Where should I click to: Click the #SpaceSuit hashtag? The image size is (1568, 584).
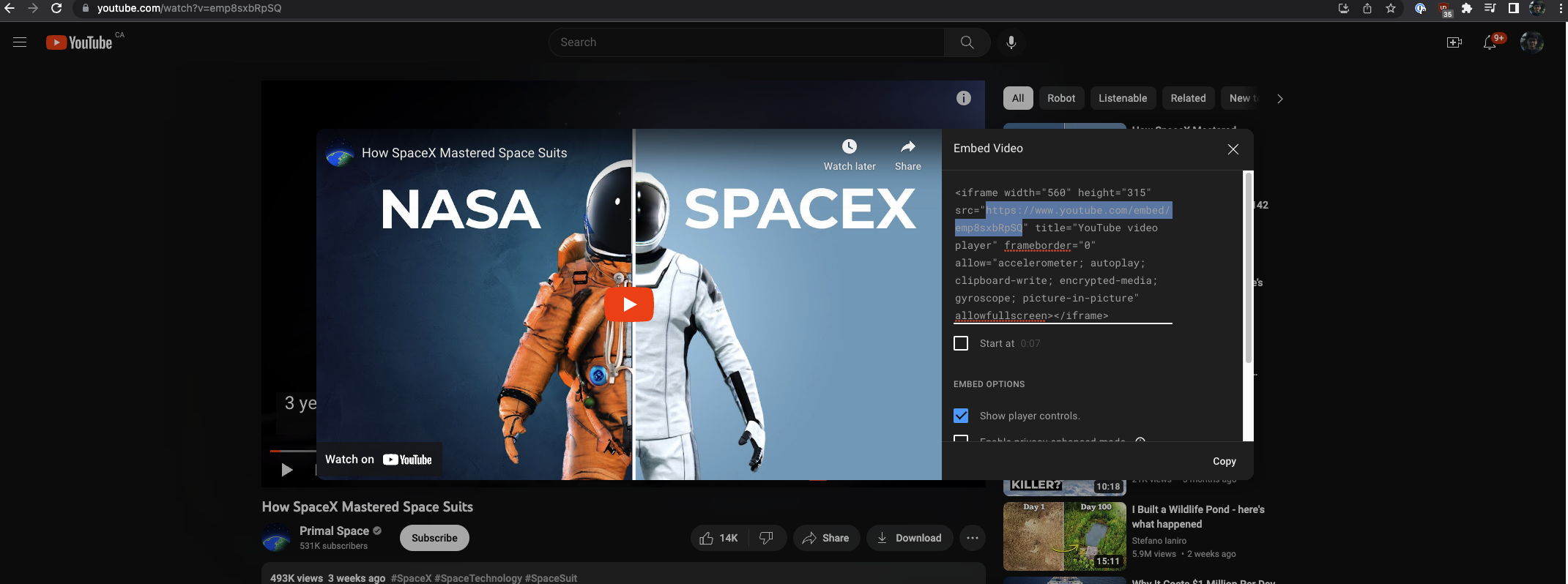[551, 578]
